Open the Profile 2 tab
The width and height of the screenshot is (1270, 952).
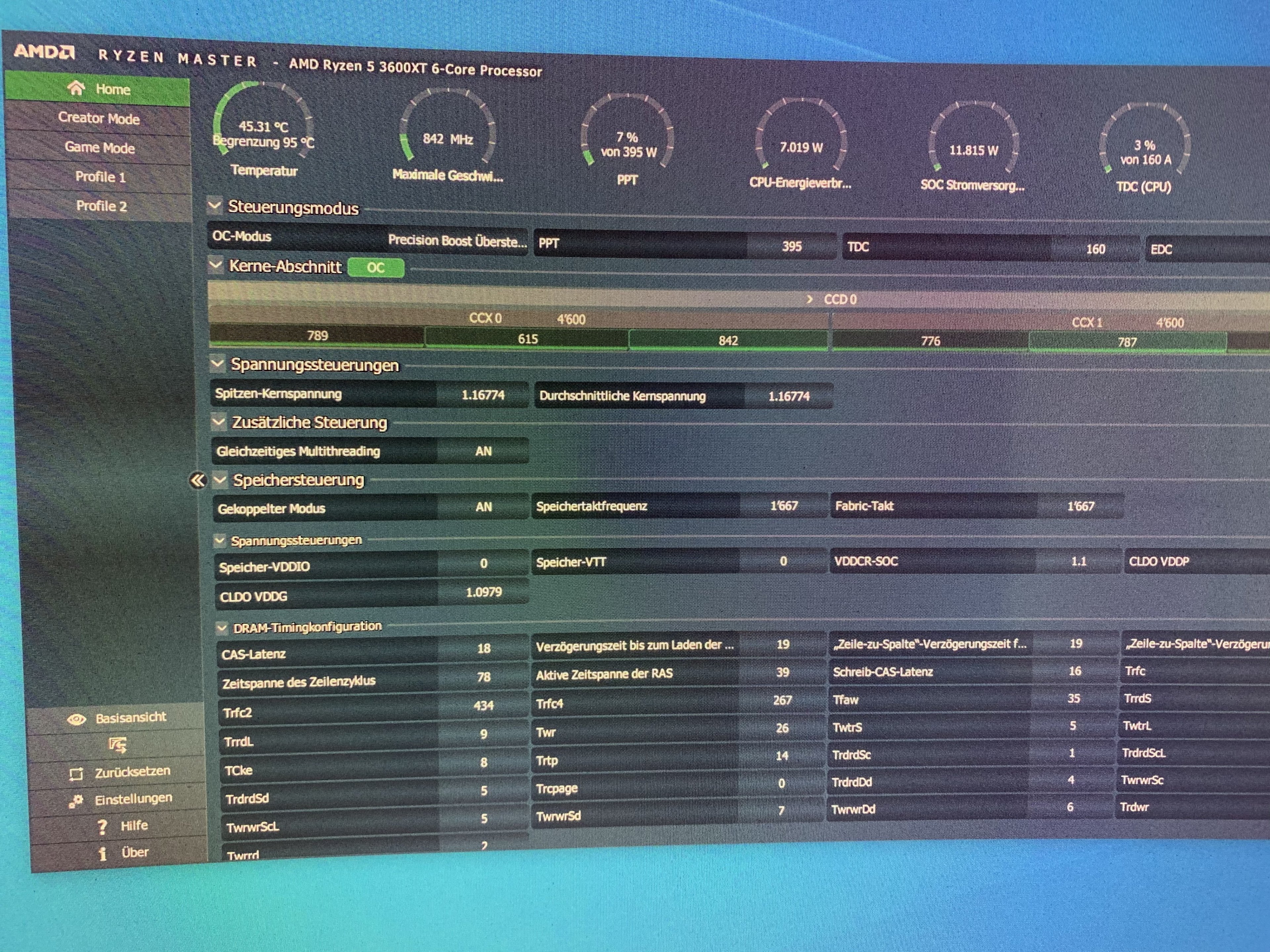click(101, 206)
